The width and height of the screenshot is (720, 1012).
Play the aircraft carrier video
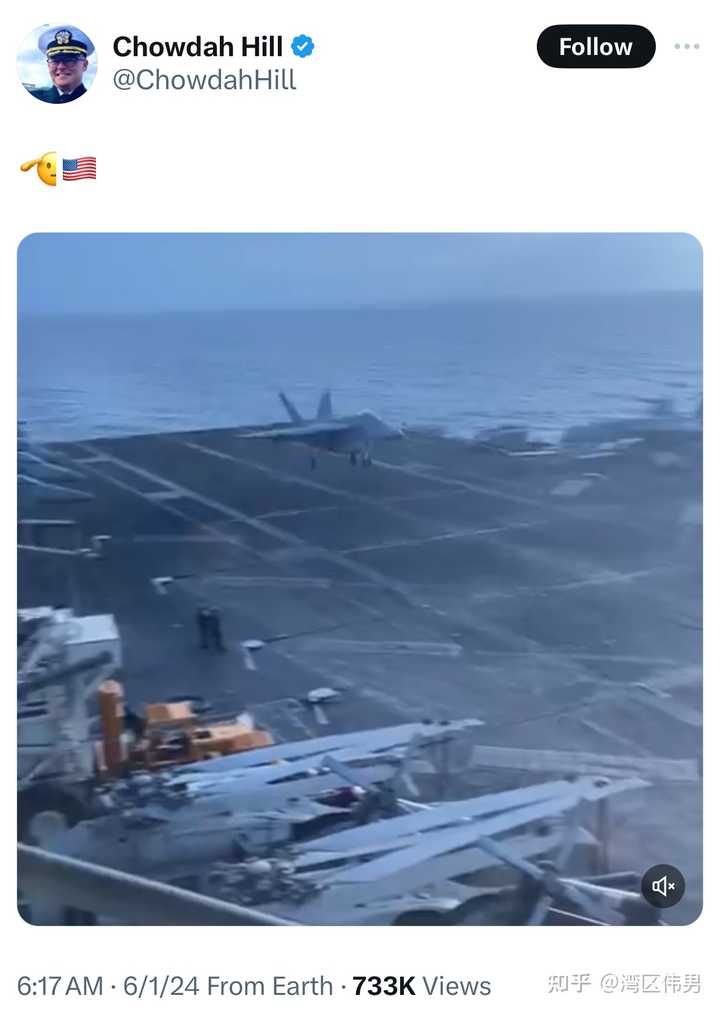[x=360, y=579]
